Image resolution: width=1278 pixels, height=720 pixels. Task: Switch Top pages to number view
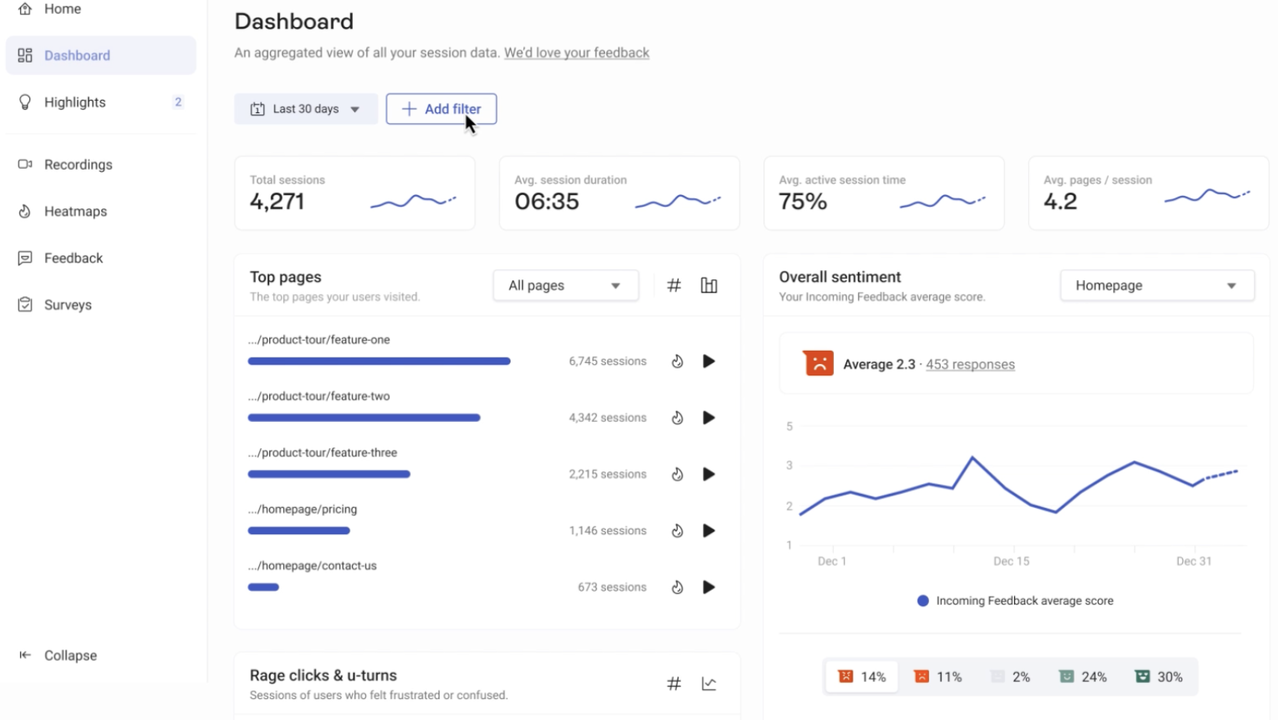point(674,286)
